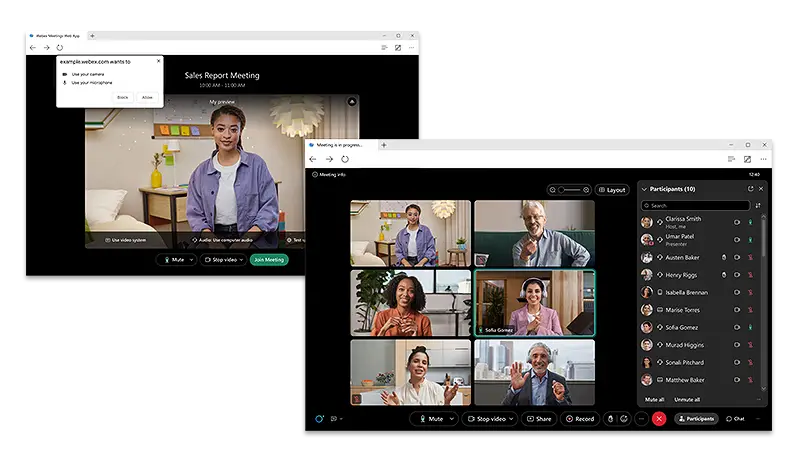The width and height of the screenshot is (800, 450).
Task: Click zoom out magnifier beside the grid slider
Action: [553, 190]
